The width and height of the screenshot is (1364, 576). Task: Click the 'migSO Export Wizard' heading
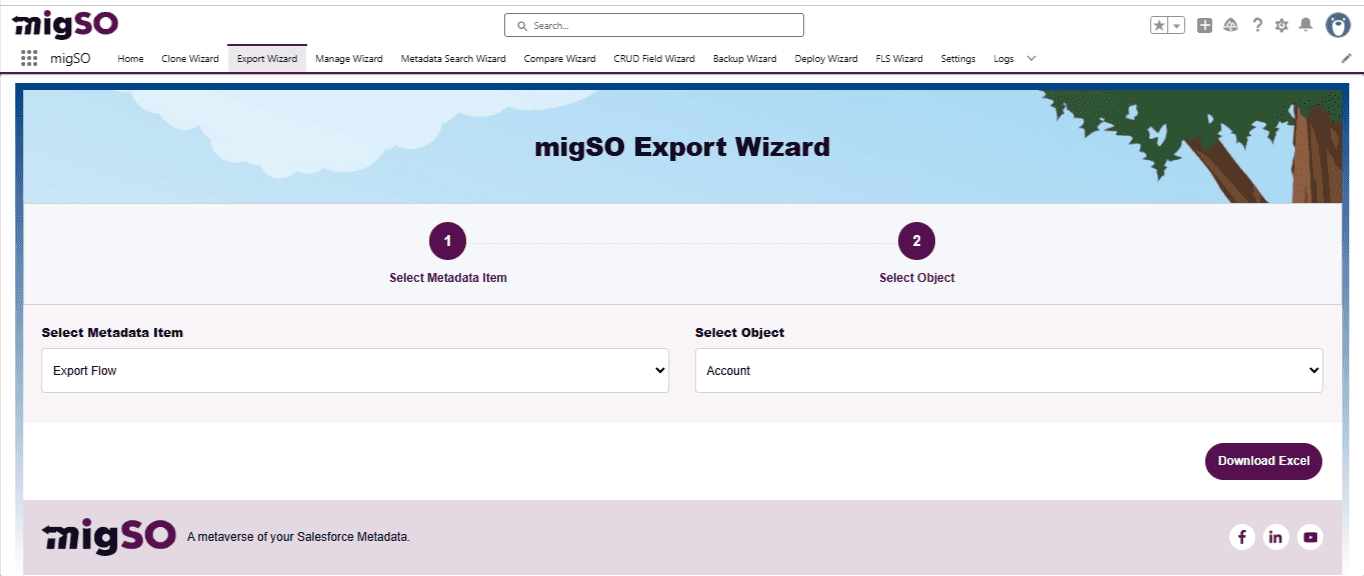682,147
